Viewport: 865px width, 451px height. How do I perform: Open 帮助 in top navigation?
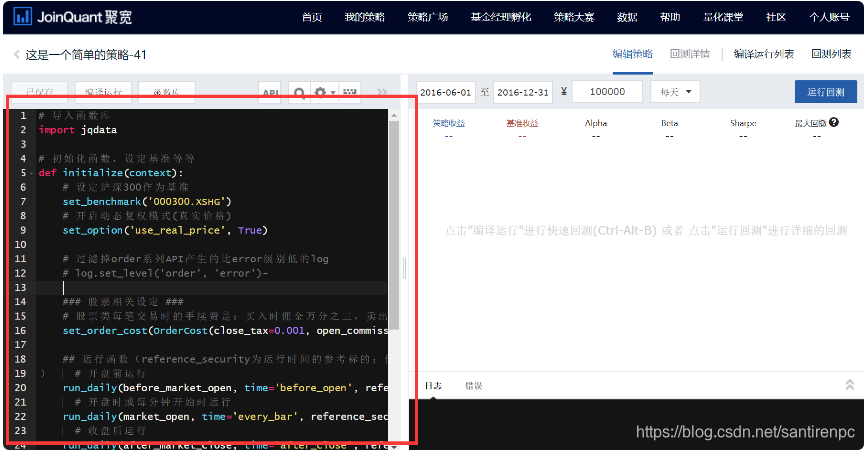tap(670, 17)
